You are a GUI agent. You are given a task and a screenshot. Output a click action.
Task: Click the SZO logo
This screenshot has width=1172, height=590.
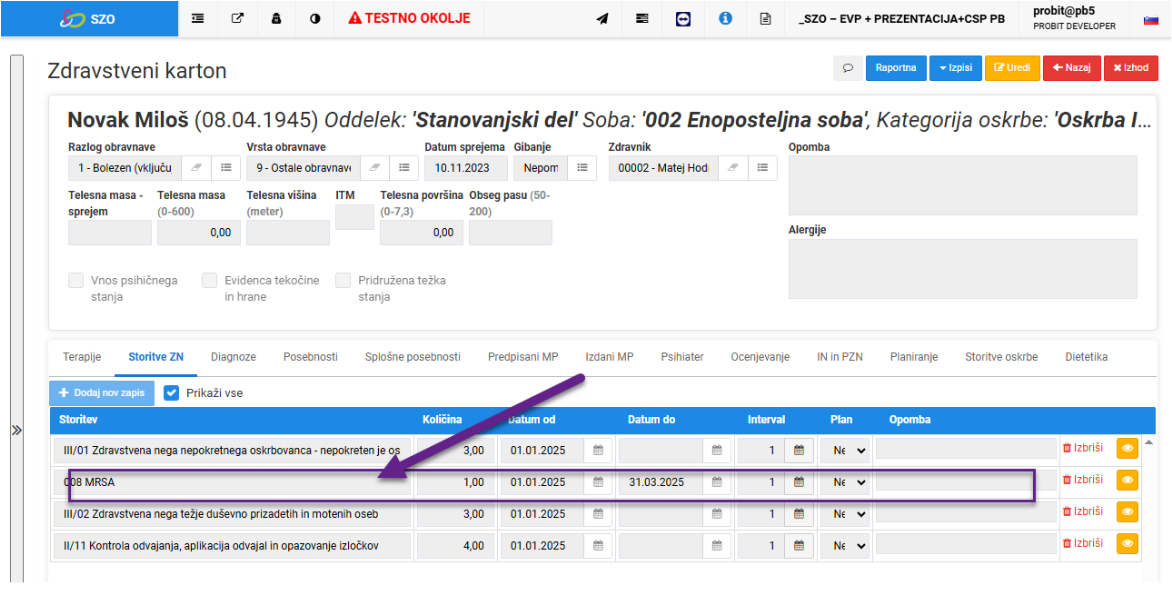coord(89,19)
